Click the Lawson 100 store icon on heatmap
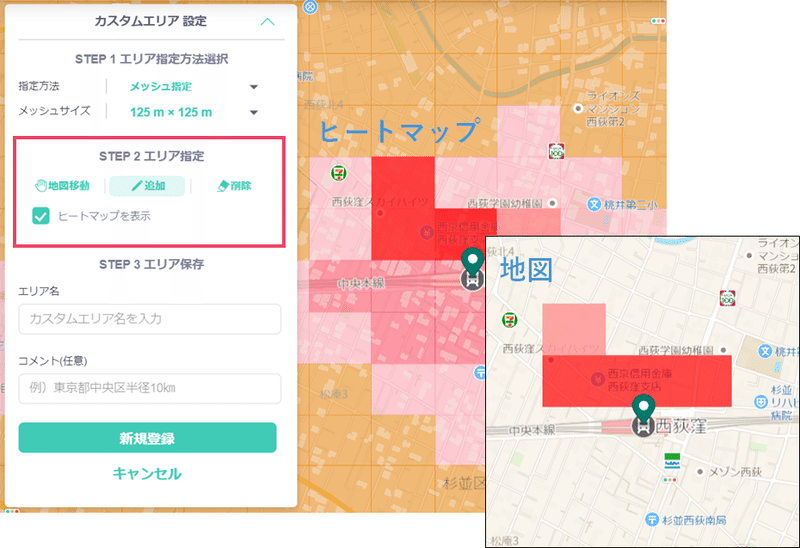 pos(556,151)
